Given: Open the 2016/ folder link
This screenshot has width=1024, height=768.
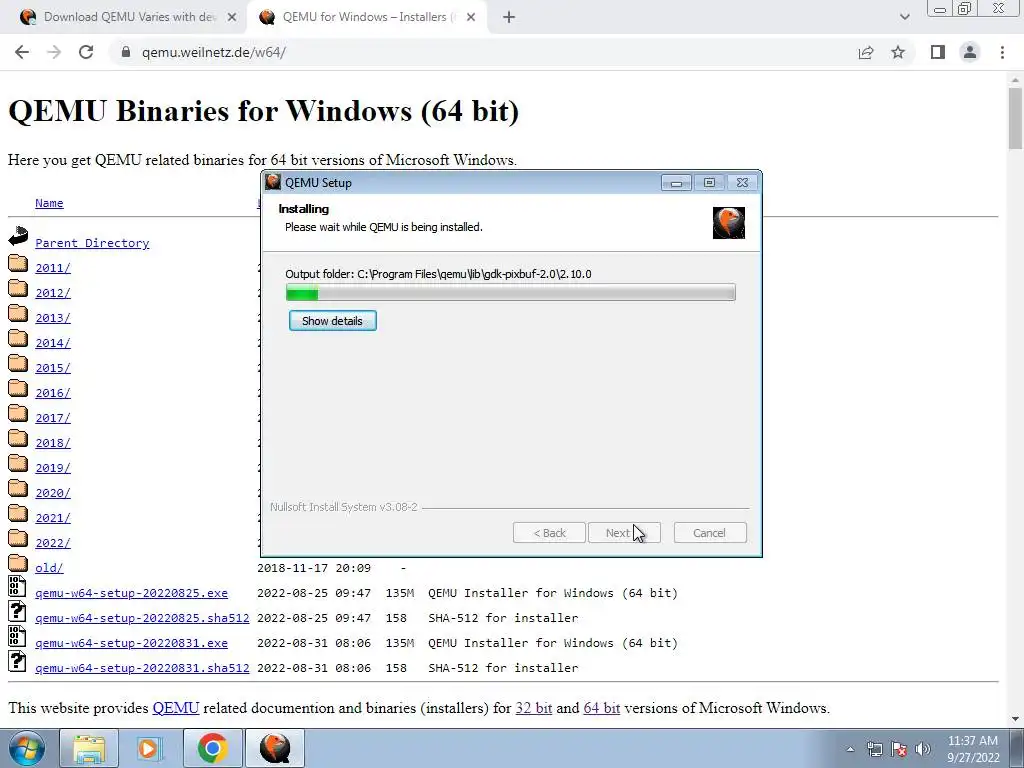Looking at the screenshot, I should click(x=53, y=393).
